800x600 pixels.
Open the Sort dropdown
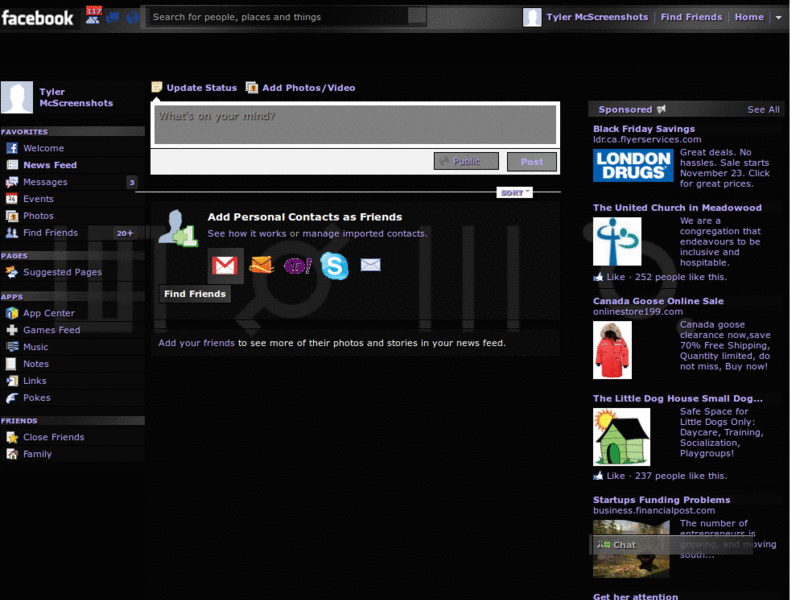coord(514,192)
